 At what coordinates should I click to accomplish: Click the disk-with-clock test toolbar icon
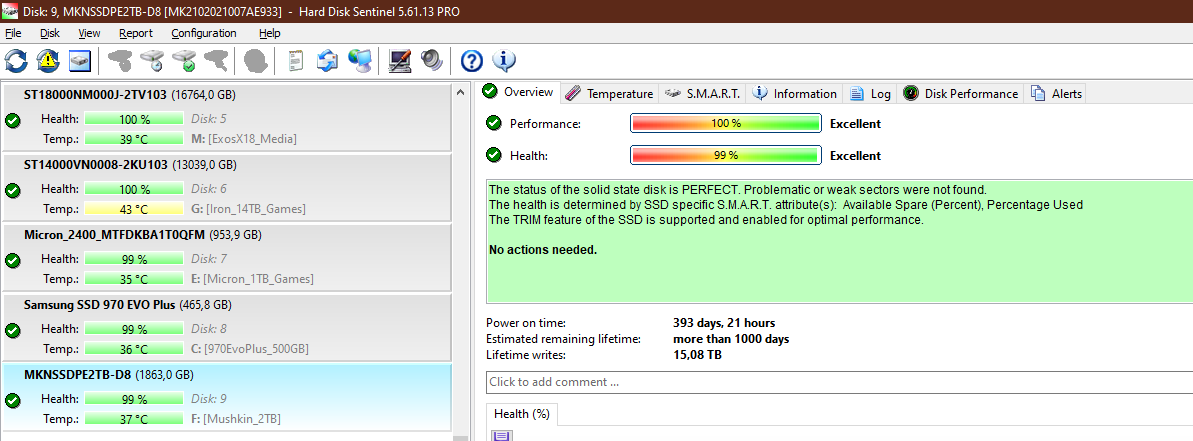tap(152, 61)
